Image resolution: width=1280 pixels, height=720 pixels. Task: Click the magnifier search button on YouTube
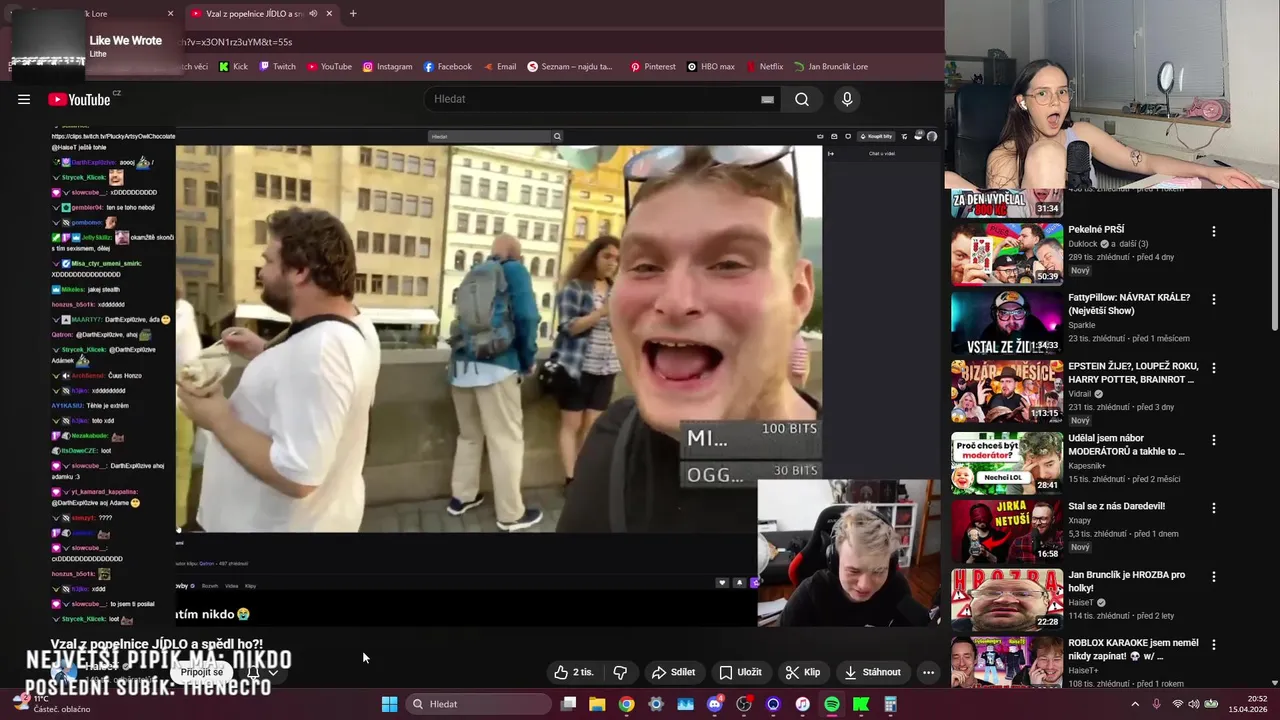pos(802,99)
